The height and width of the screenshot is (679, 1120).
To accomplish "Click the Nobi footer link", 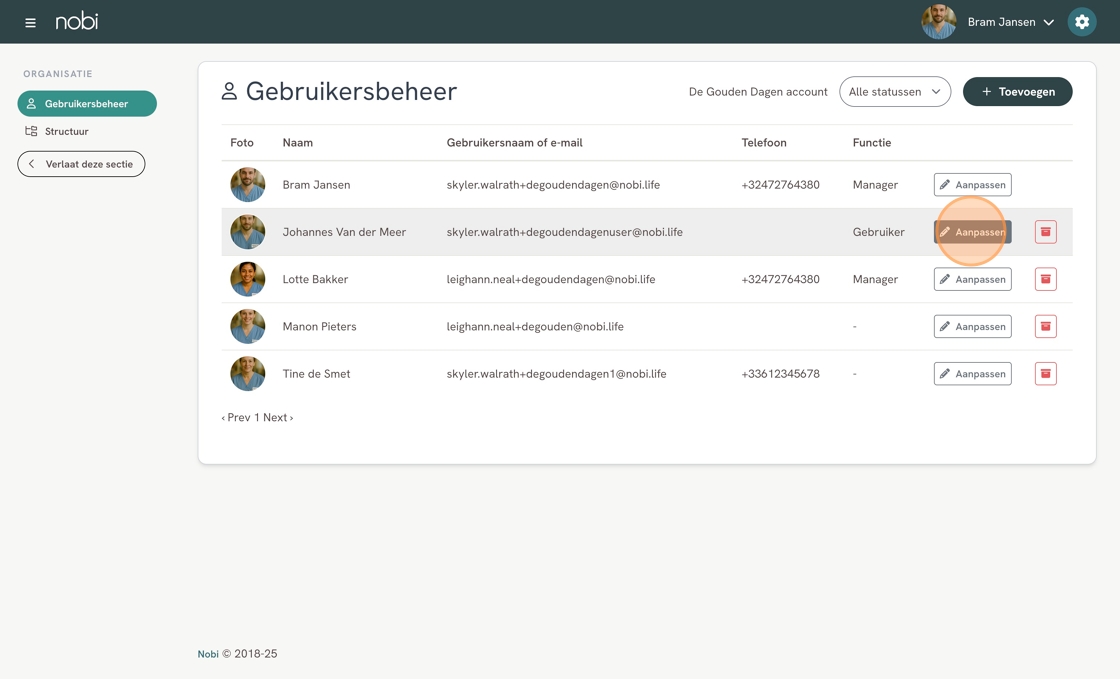I will 208,654.
